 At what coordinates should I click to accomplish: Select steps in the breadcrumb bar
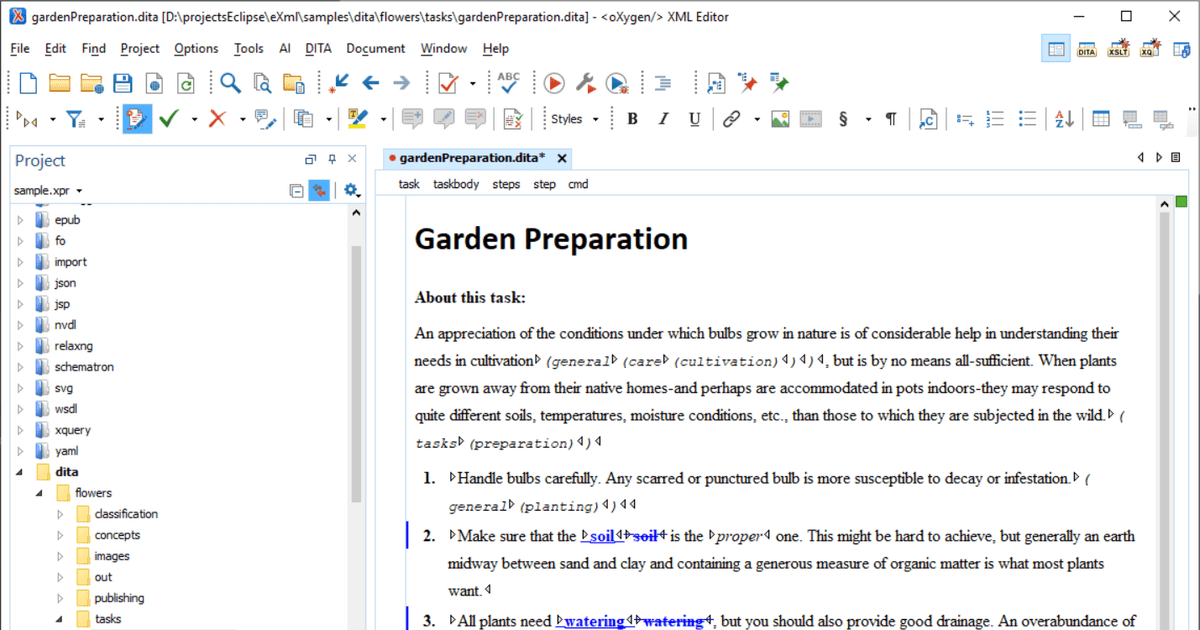pyautogui.click(x=506, y=184)
